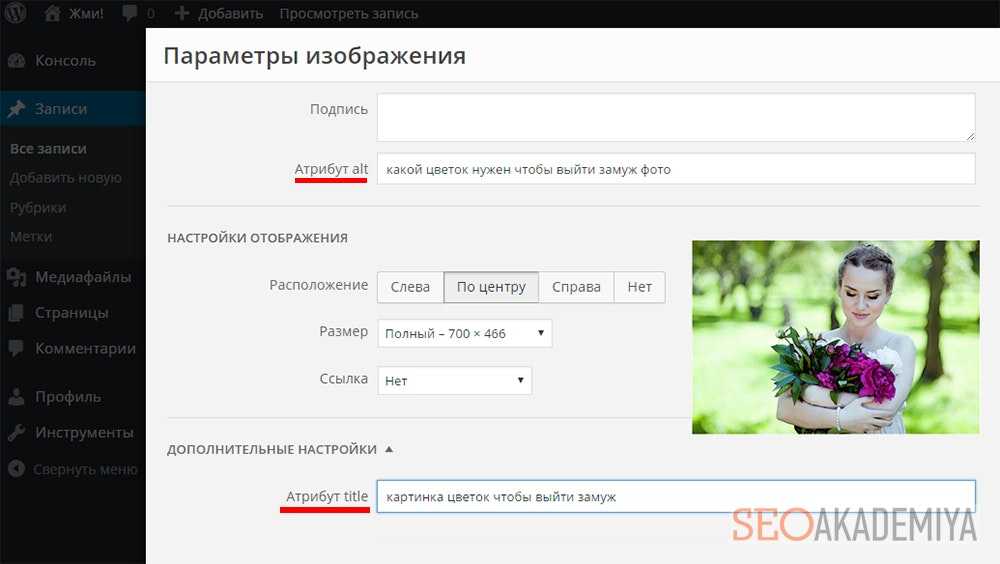Open Комментарии in the sidebar
Image resolution: width=1000 pixels, height=564 pixels.
coord(85,348)
